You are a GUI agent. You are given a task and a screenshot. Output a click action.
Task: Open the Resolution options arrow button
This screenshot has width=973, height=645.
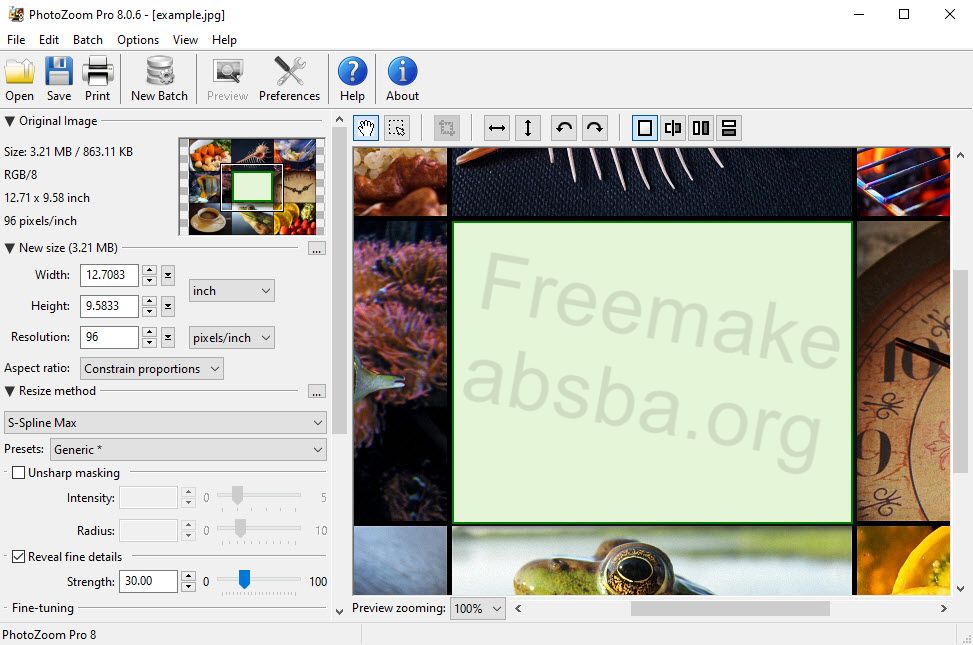[x=168, y=337]
